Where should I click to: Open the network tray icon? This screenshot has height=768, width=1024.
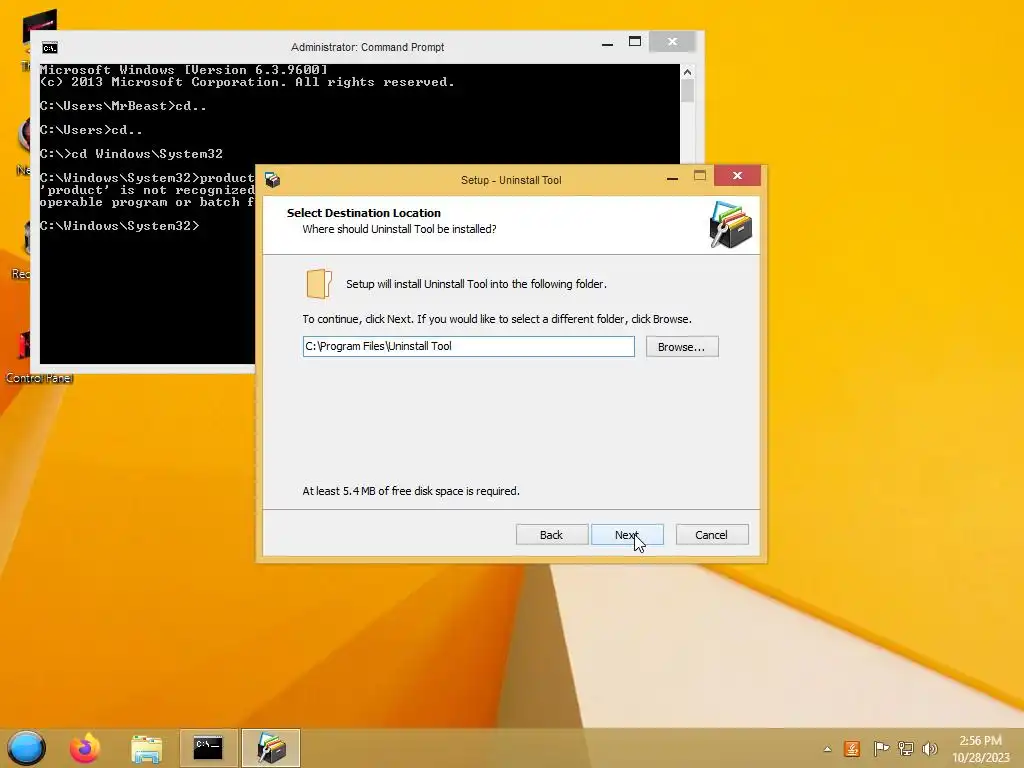(x=905, y=748)
